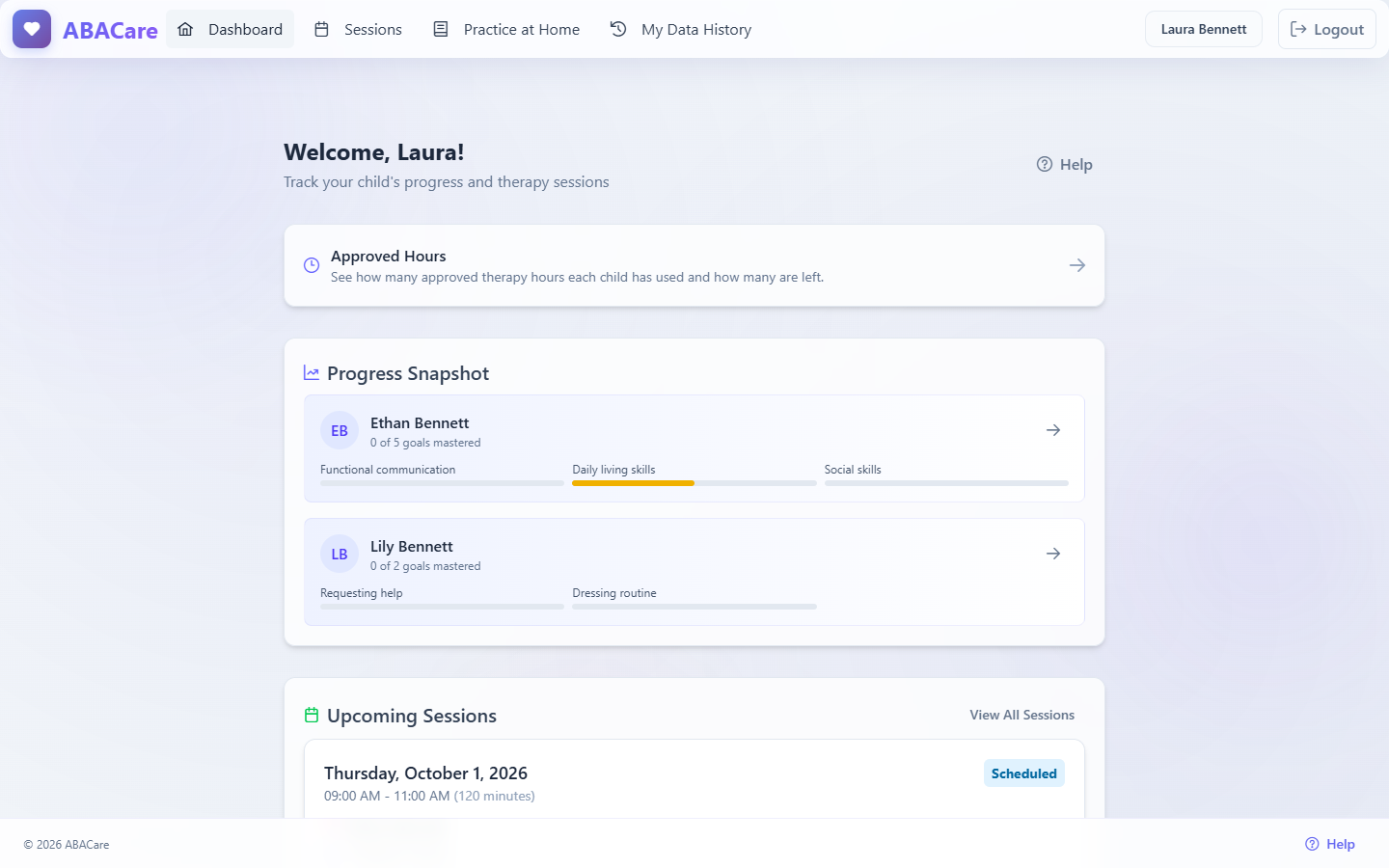Open Approved Hours via its arrow
Image resolution: width=1389 pixels, height=868 pixels.
click(1077, 265)
